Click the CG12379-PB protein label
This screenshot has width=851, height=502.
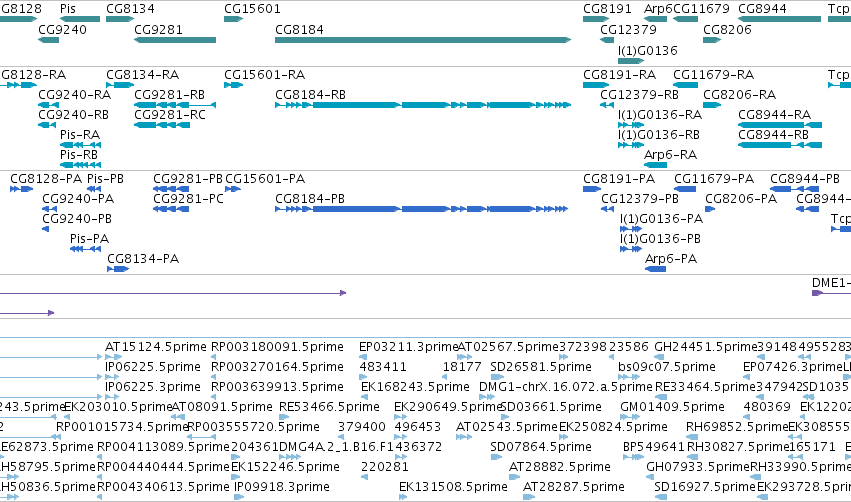click(640, 199)
